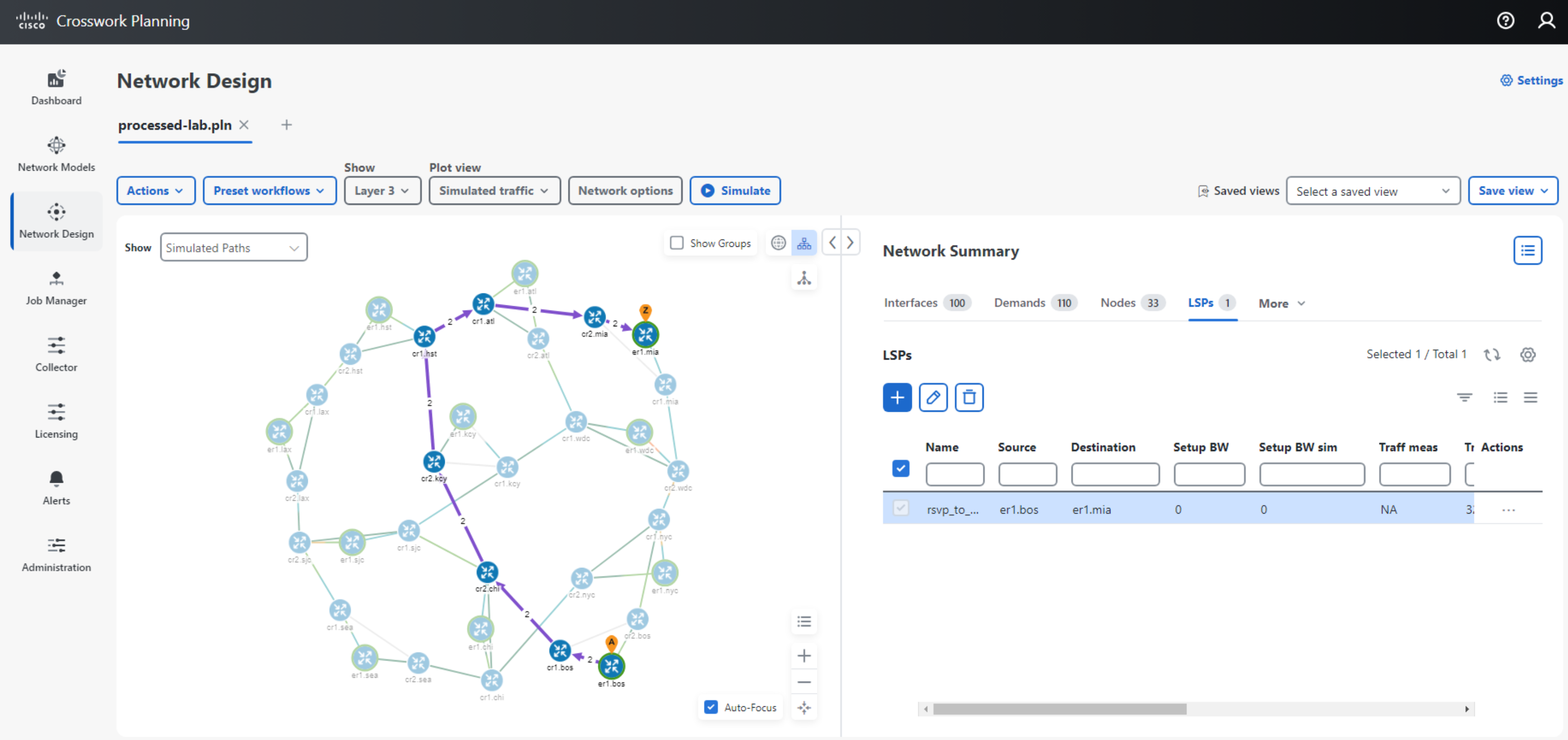The width and height of the screenshot is (1568, 740).
Task: Fit plot to screen icon
Action: tap(804, 708)
